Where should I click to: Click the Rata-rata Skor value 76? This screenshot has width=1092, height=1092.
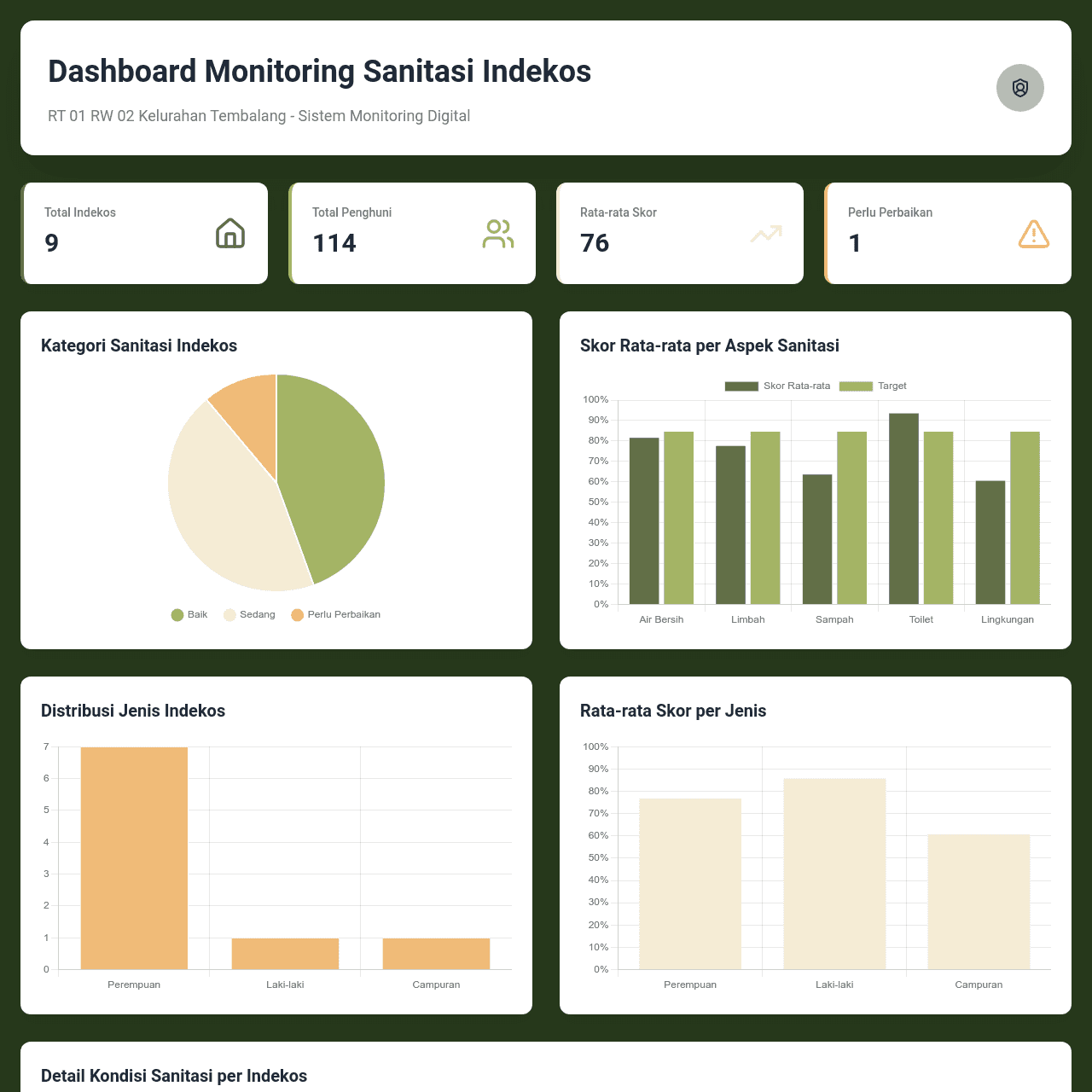pyautogui.click(x=595, y=243)
